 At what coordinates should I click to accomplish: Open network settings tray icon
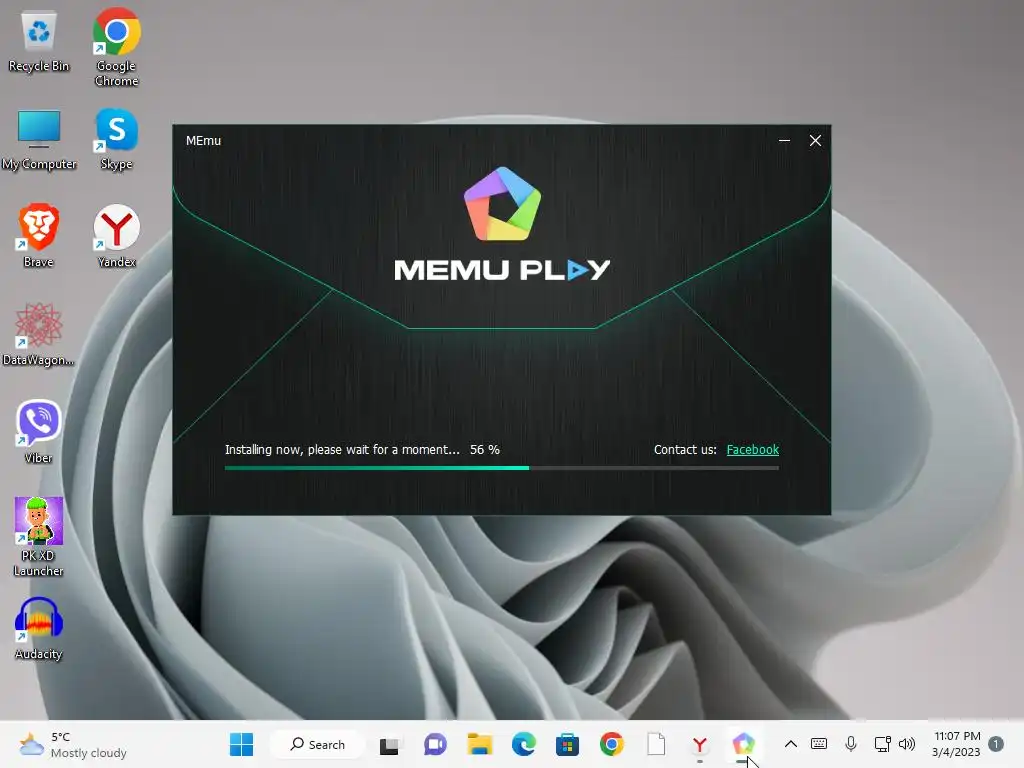click(x=882, y=744)
